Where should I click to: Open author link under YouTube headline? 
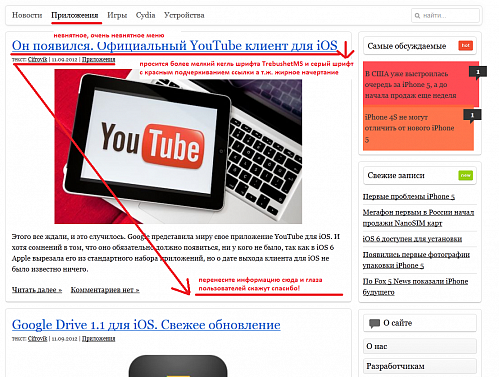click(x=37, y=59)
